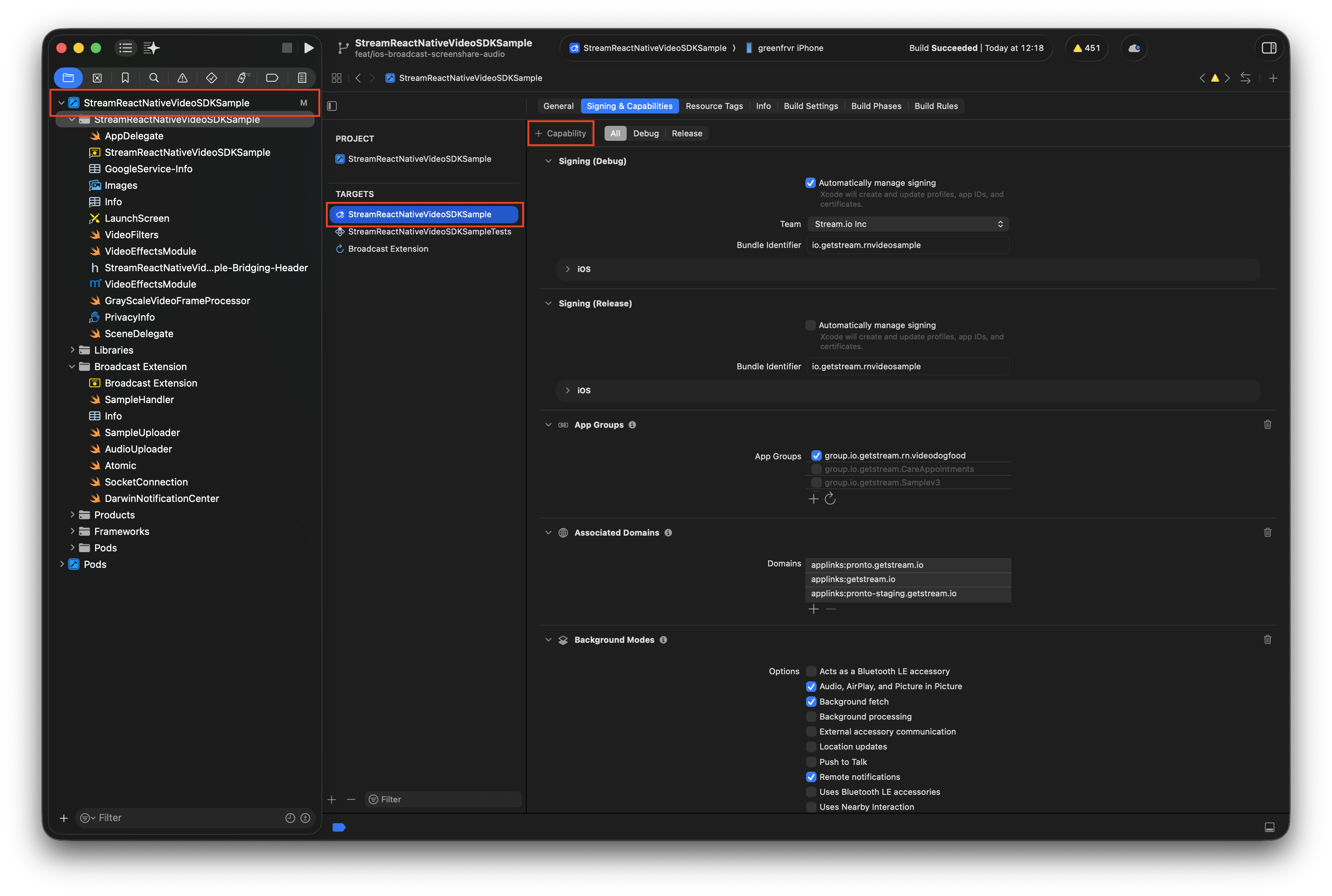Add a new app group
The height and width of the screenshot is (896, 1332).
click(813, 499)
